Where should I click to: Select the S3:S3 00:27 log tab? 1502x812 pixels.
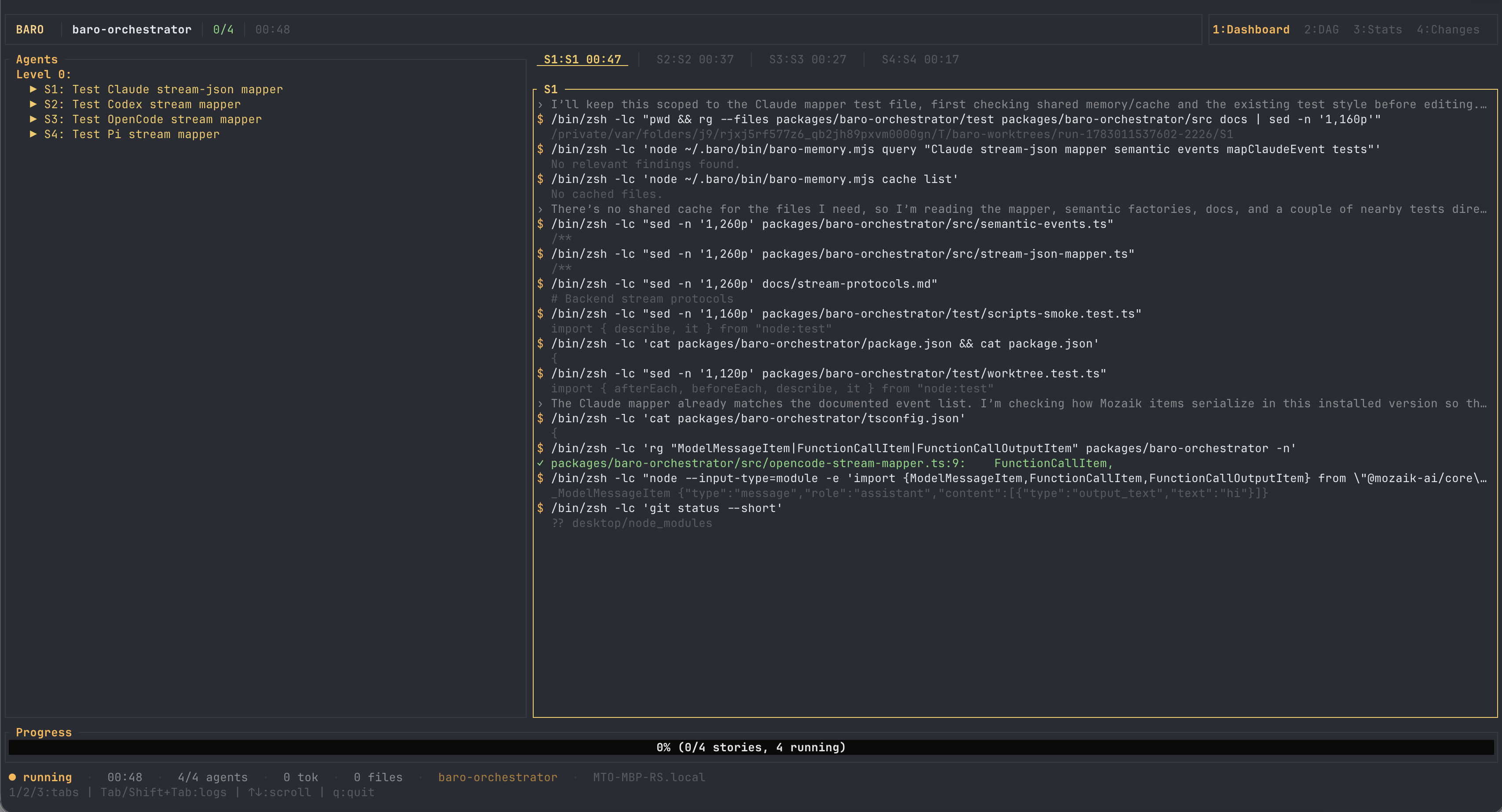pyautogui.click(x=808, y=59)
